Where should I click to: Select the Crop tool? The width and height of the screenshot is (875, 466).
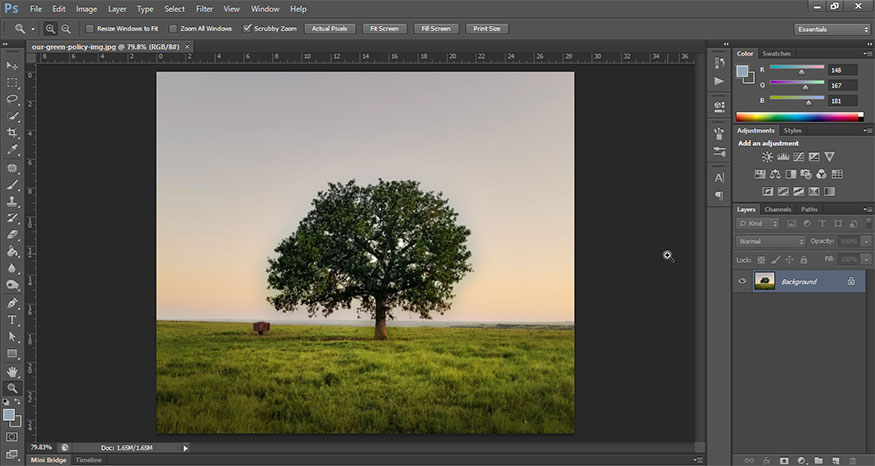click(x=13, y=133)
